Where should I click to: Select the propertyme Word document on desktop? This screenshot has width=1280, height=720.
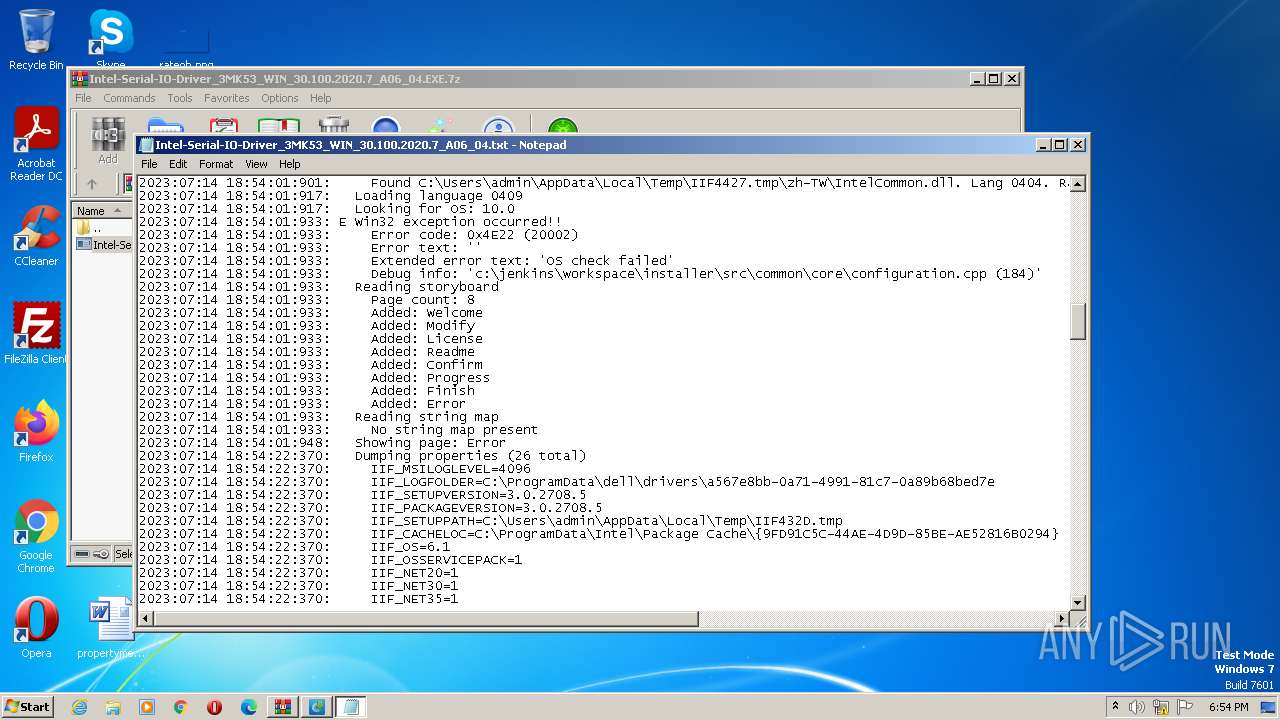[110, 628]
